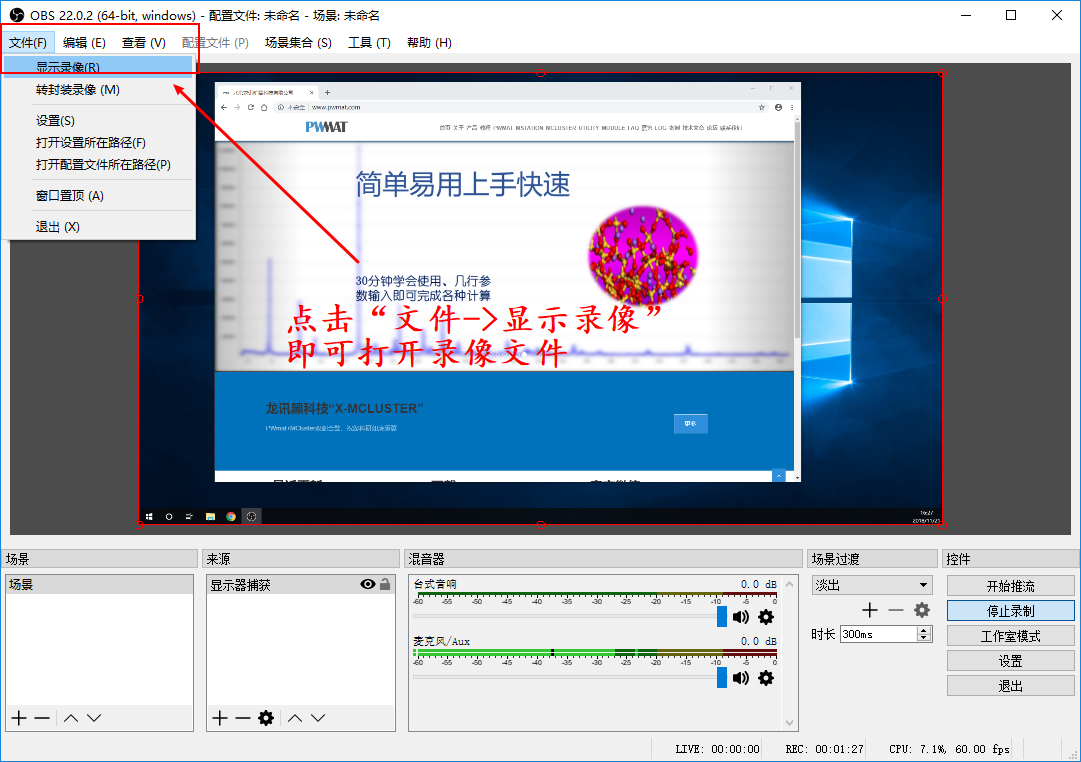This screenshot has width=1081, height=762.
Task: Choose 打开配置文件所在路径(P) menu entry
Action: coord(99,165)
